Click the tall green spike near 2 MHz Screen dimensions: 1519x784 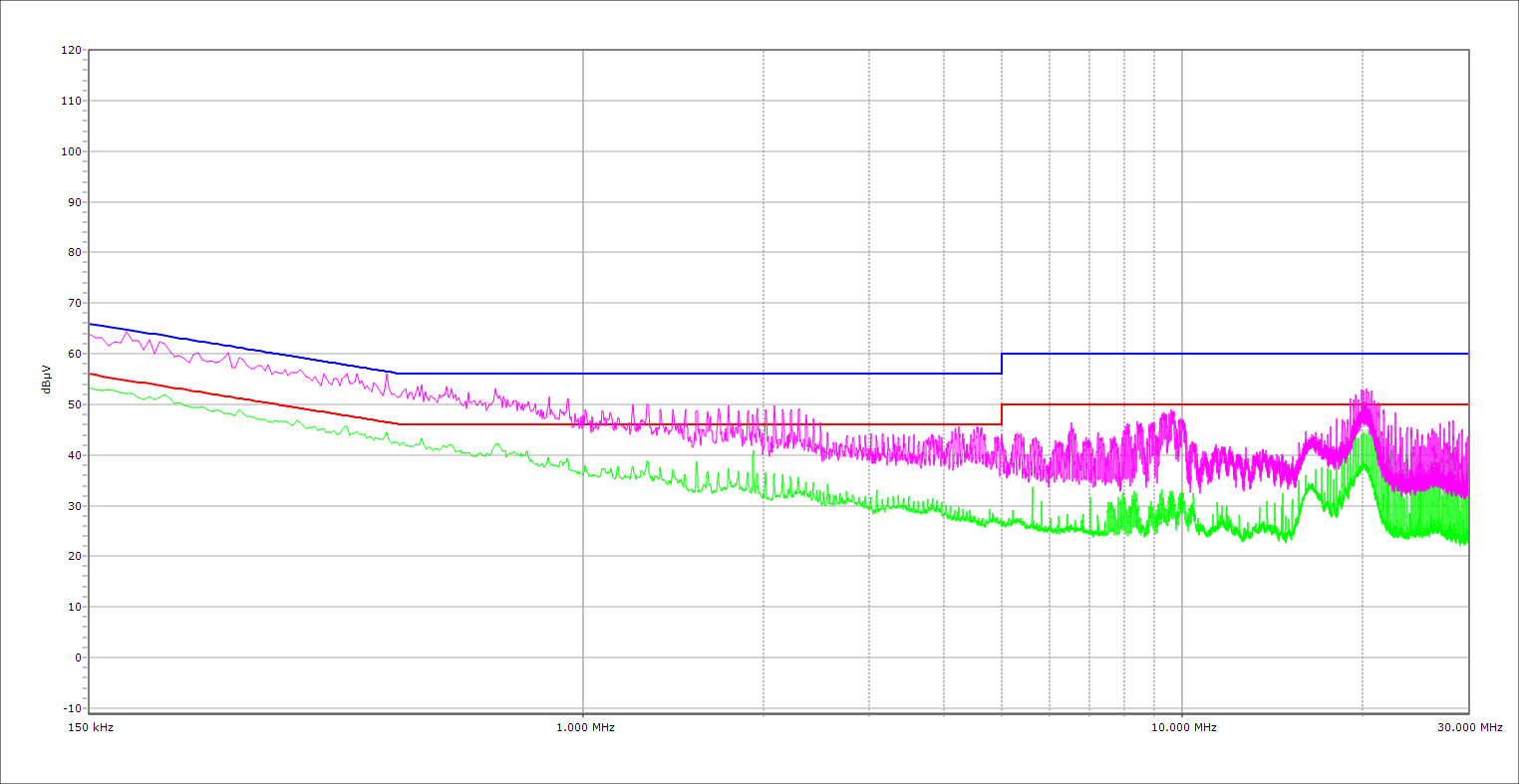[754, 454]
